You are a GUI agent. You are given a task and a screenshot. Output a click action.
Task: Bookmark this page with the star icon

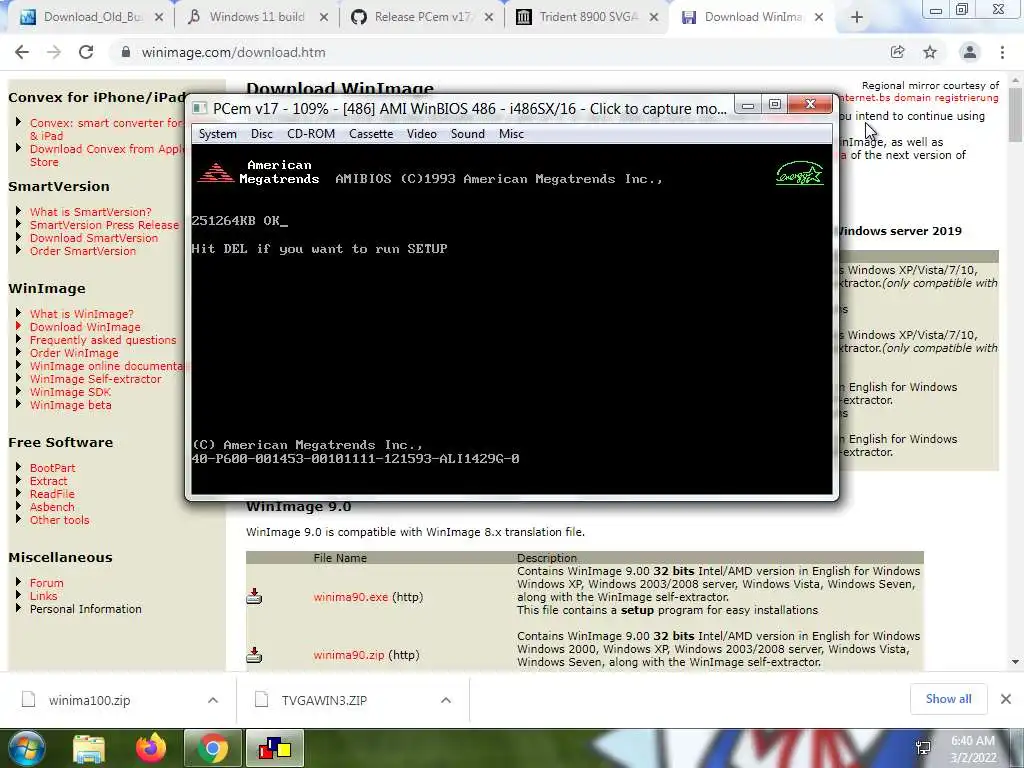point(930,52)
